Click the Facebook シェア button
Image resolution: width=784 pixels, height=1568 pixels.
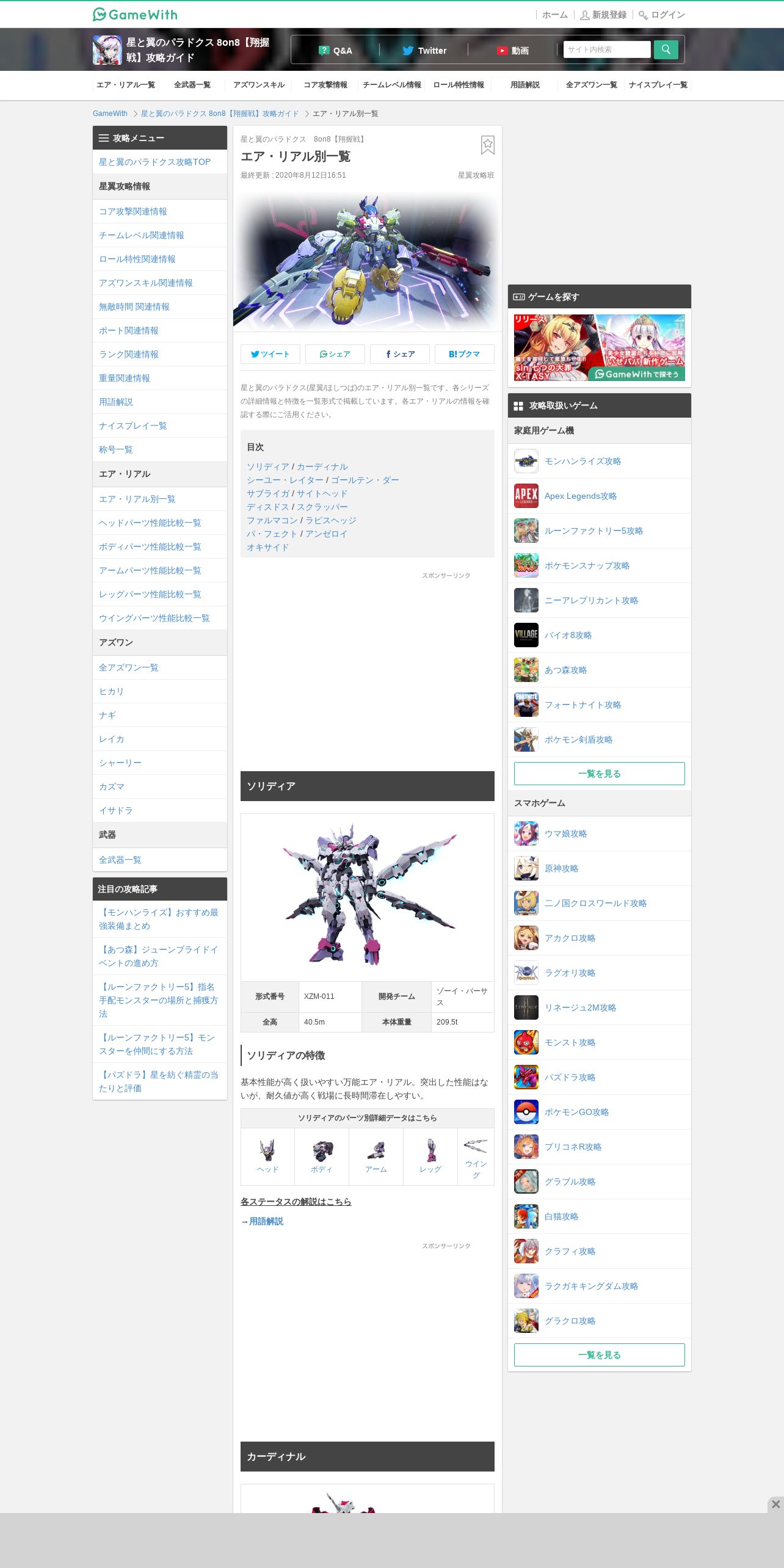coord(400,354)
